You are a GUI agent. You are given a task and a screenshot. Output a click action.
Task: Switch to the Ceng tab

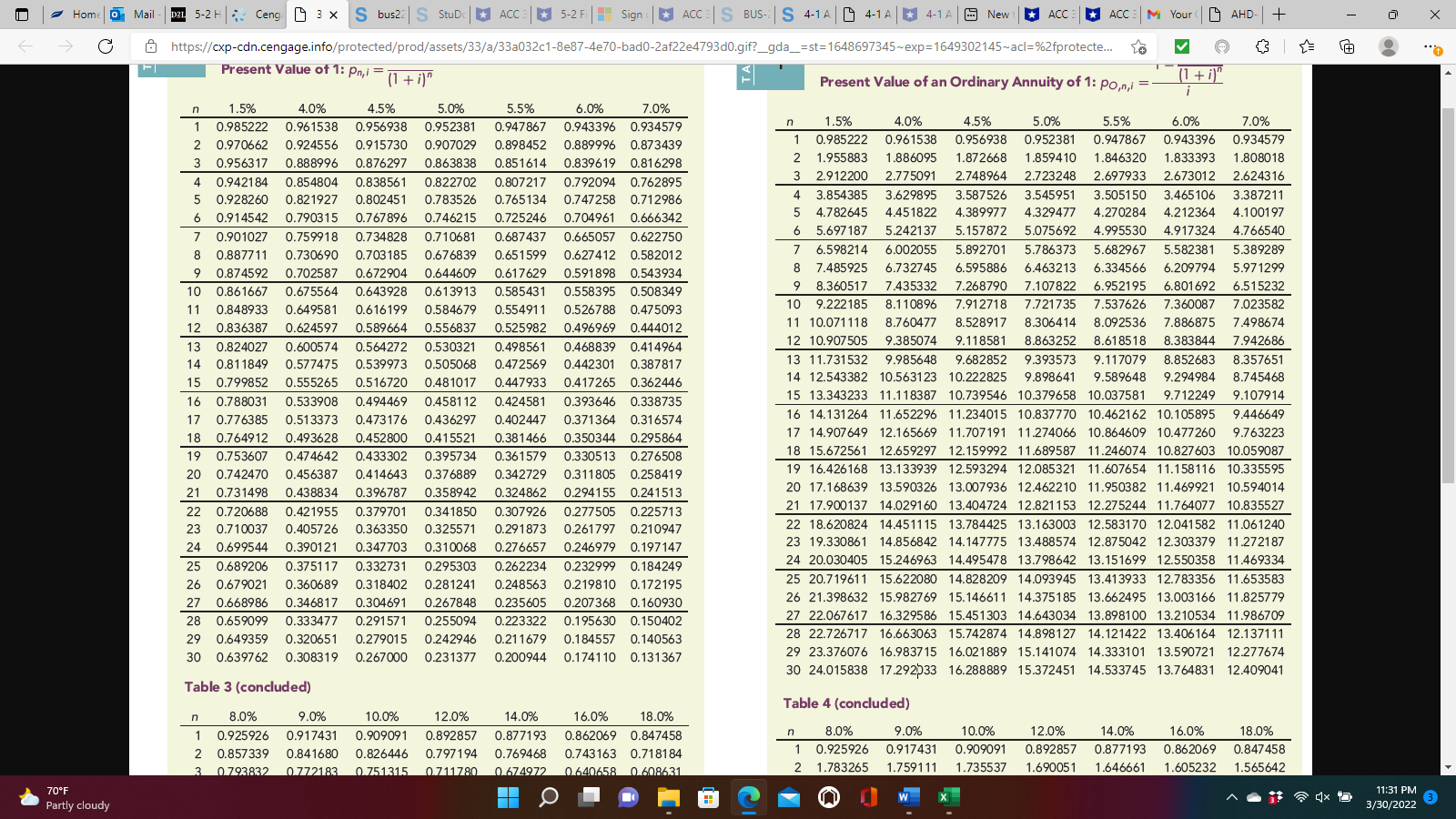[258, 15]
